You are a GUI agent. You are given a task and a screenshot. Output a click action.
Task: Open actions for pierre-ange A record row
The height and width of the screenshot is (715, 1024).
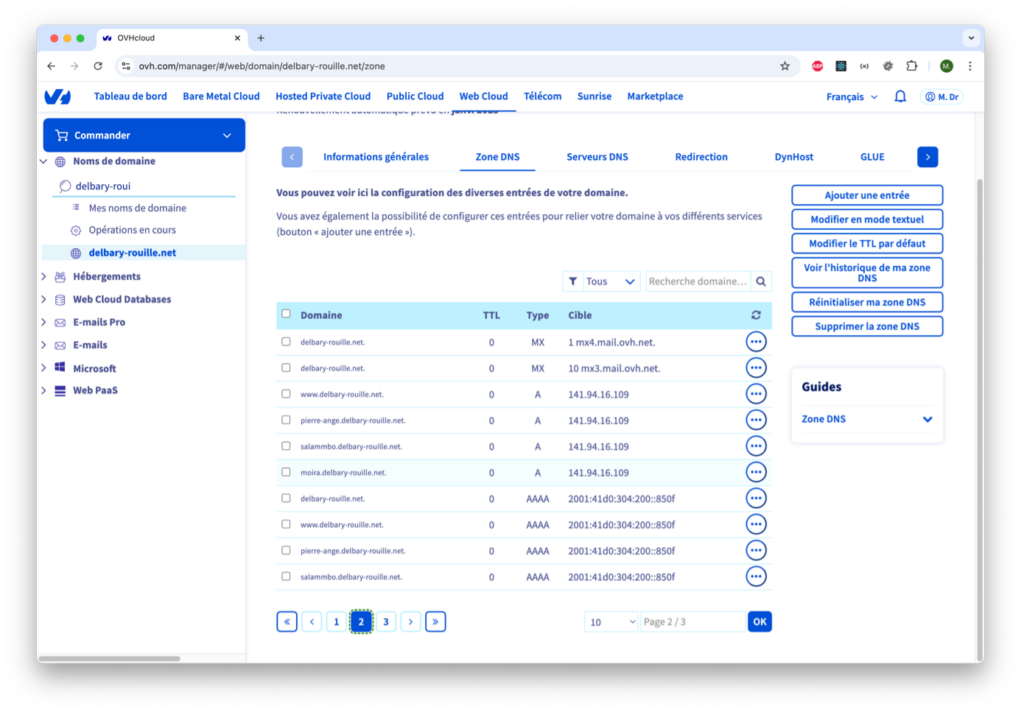pos(756,420)
